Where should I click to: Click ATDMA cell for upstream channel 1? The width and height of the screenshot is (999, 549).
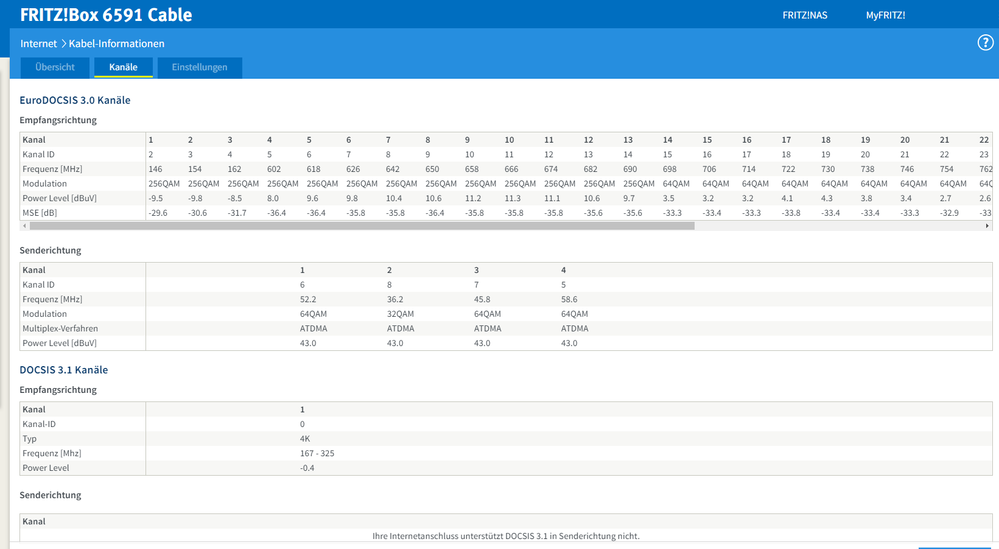click(313, 329)
